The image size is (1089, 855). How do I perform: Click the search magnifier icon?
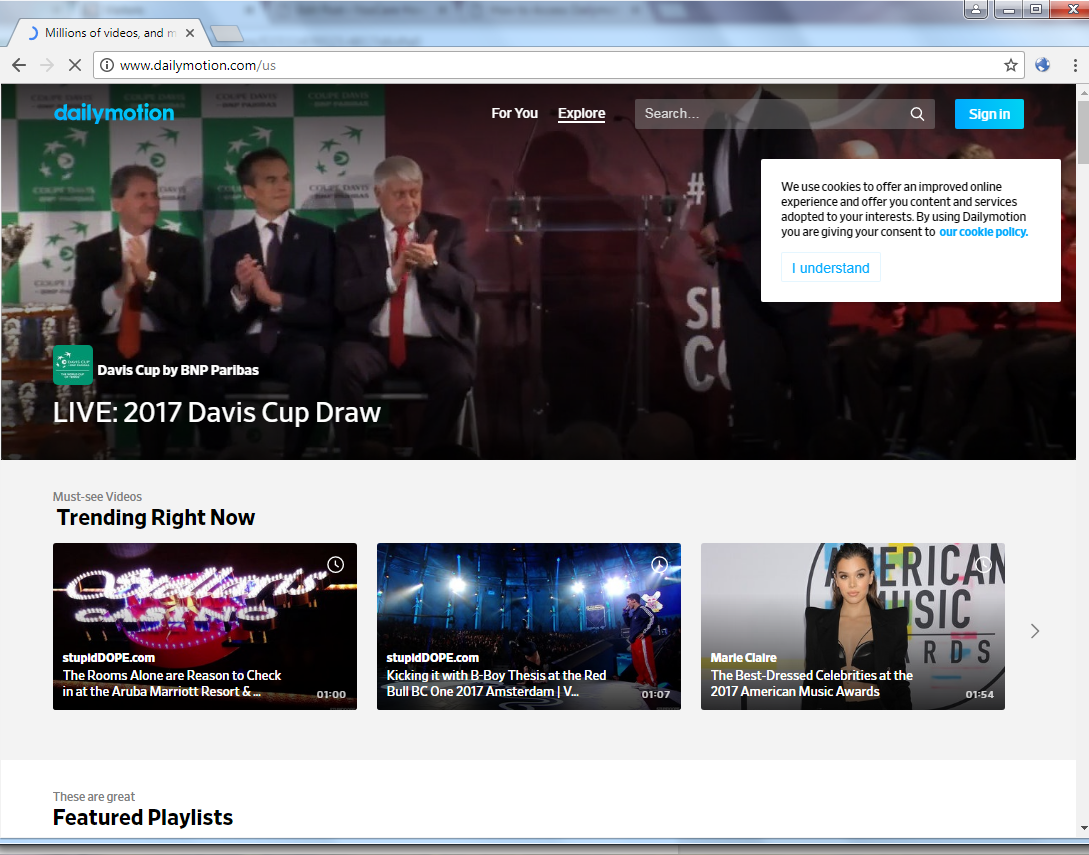(x=917, y=114)
